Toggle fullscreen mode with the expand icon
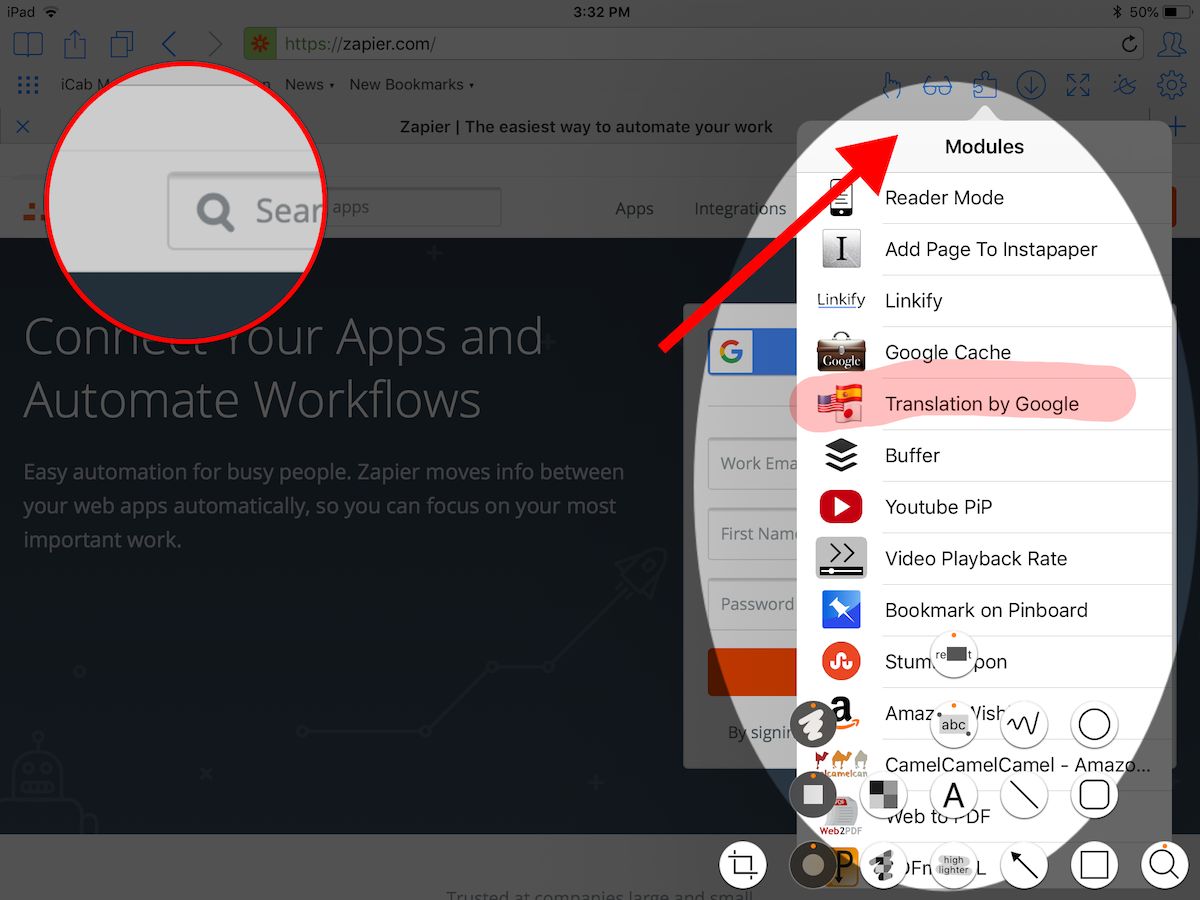Viewport: 1200px width, 900px height. tap(1078, 85)
